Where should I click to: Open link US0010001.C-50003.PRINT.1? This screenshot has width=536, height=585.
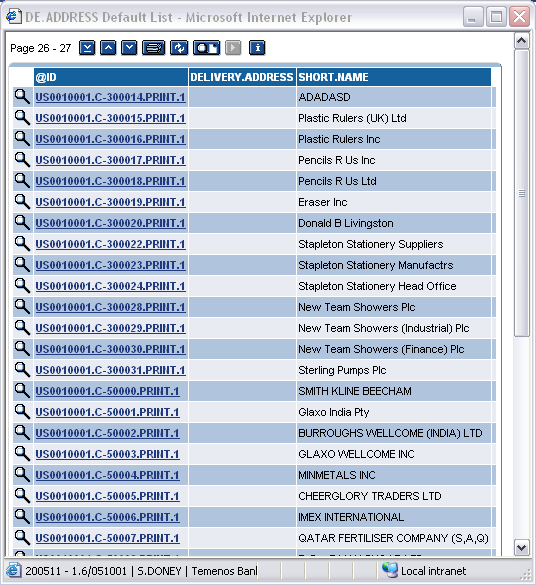tap(107, 454)
